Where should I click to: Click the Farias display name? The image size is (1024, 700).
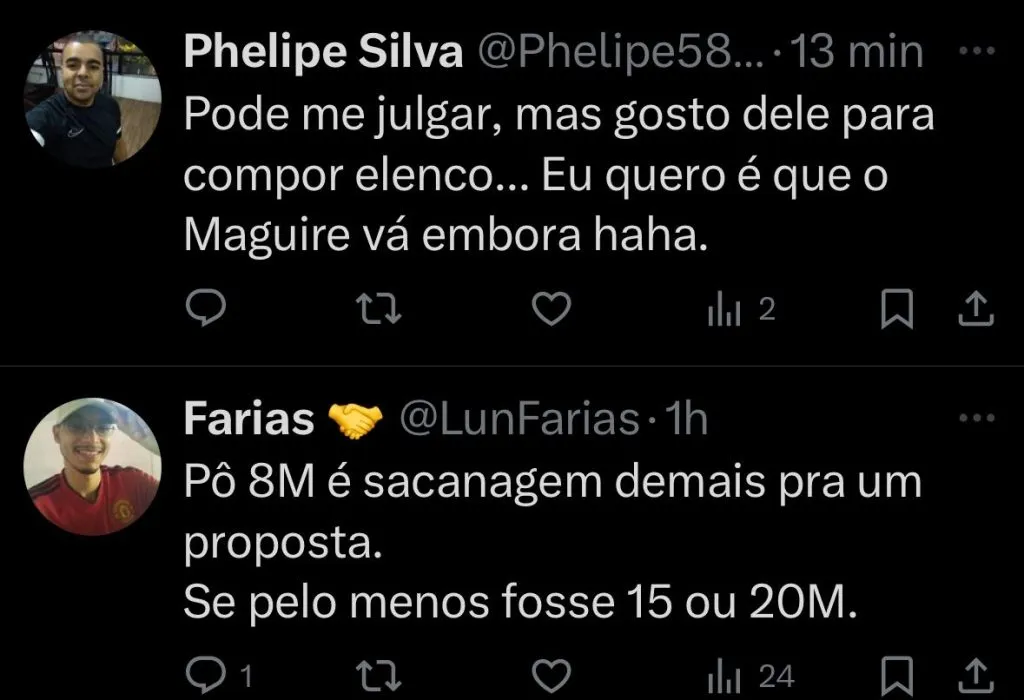[249, 421]
